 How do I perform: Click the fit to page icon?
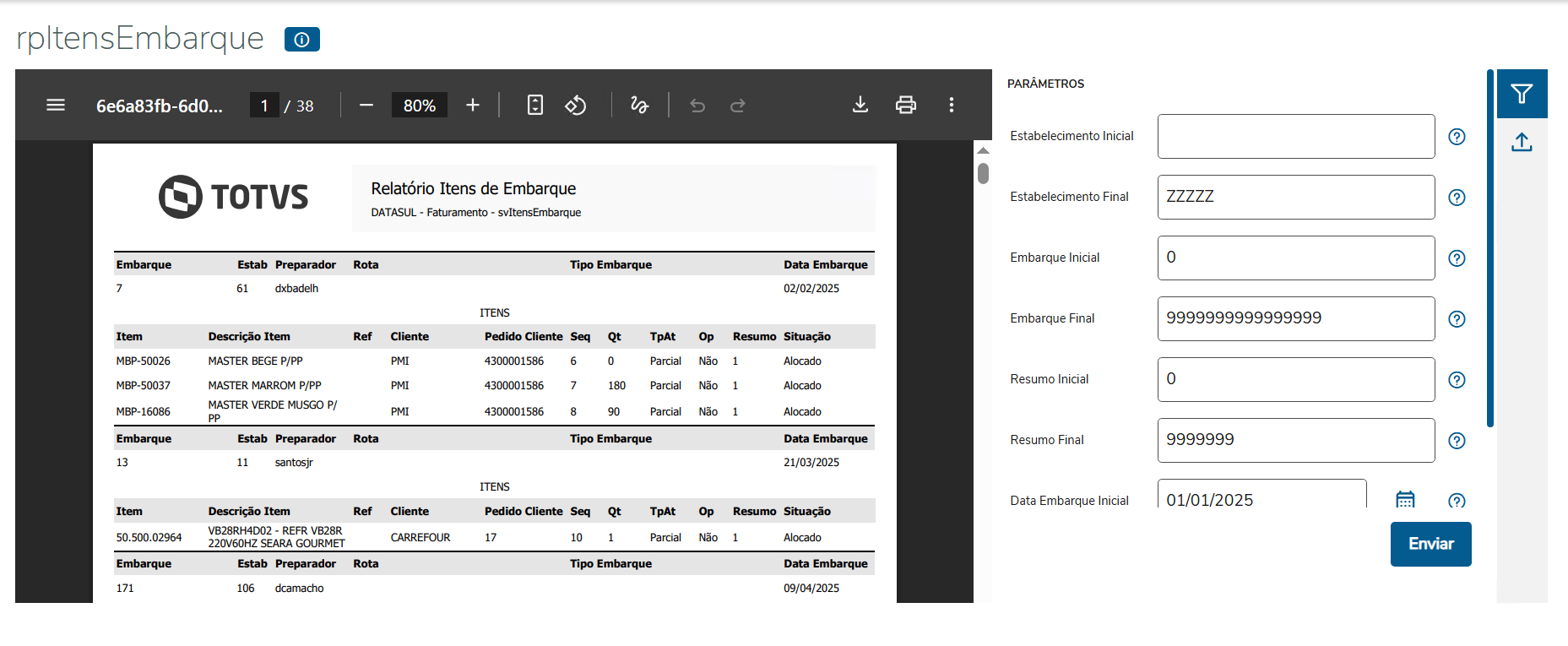[x=535, y=106]
